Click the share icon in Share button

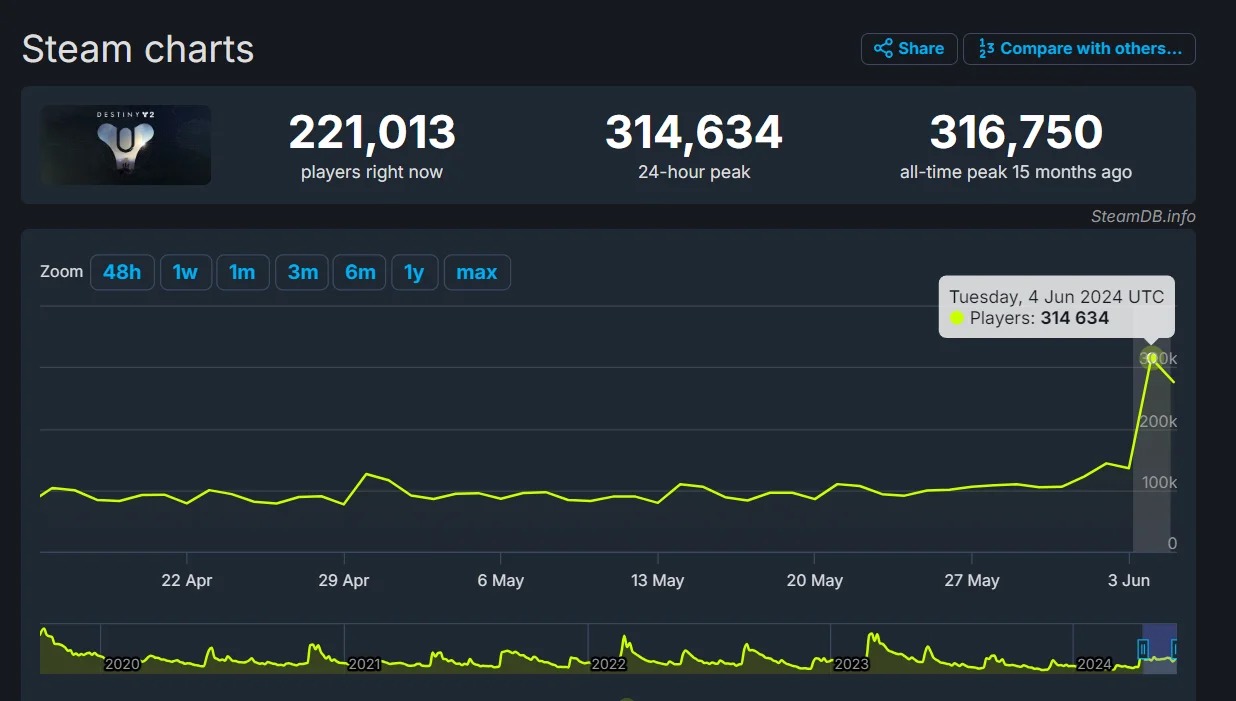coord(883,49)
